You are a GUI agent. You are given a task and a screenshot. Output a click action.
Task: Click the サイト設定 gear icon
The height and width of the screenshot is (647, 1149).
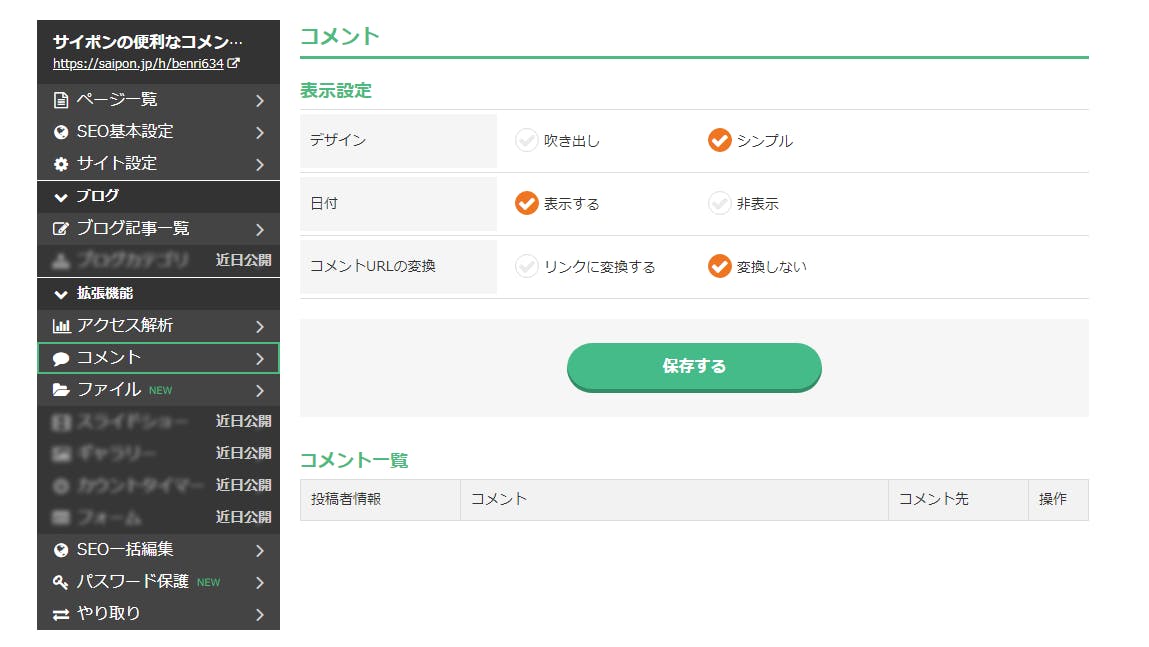(61, 164)
